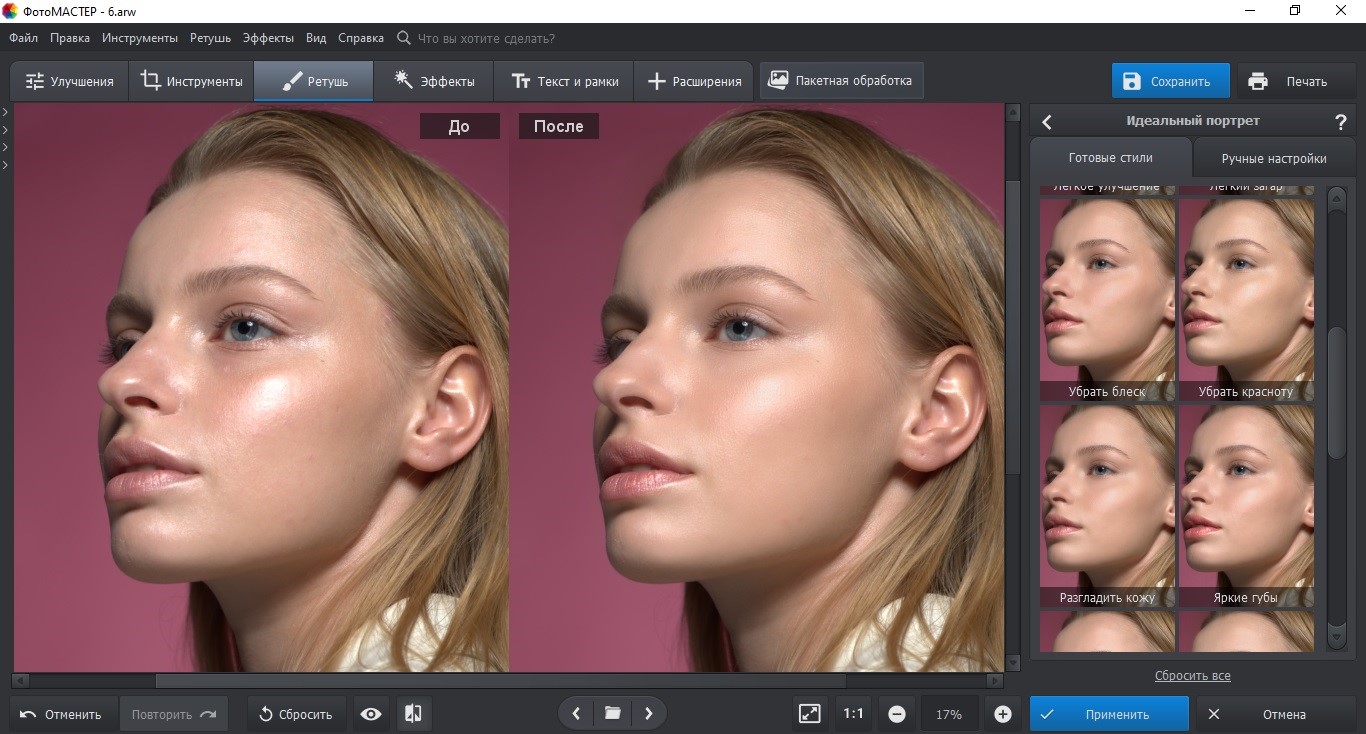Open the Эффекты tab
Viewport: 1366px width, 734px height.
coord(433,81)
